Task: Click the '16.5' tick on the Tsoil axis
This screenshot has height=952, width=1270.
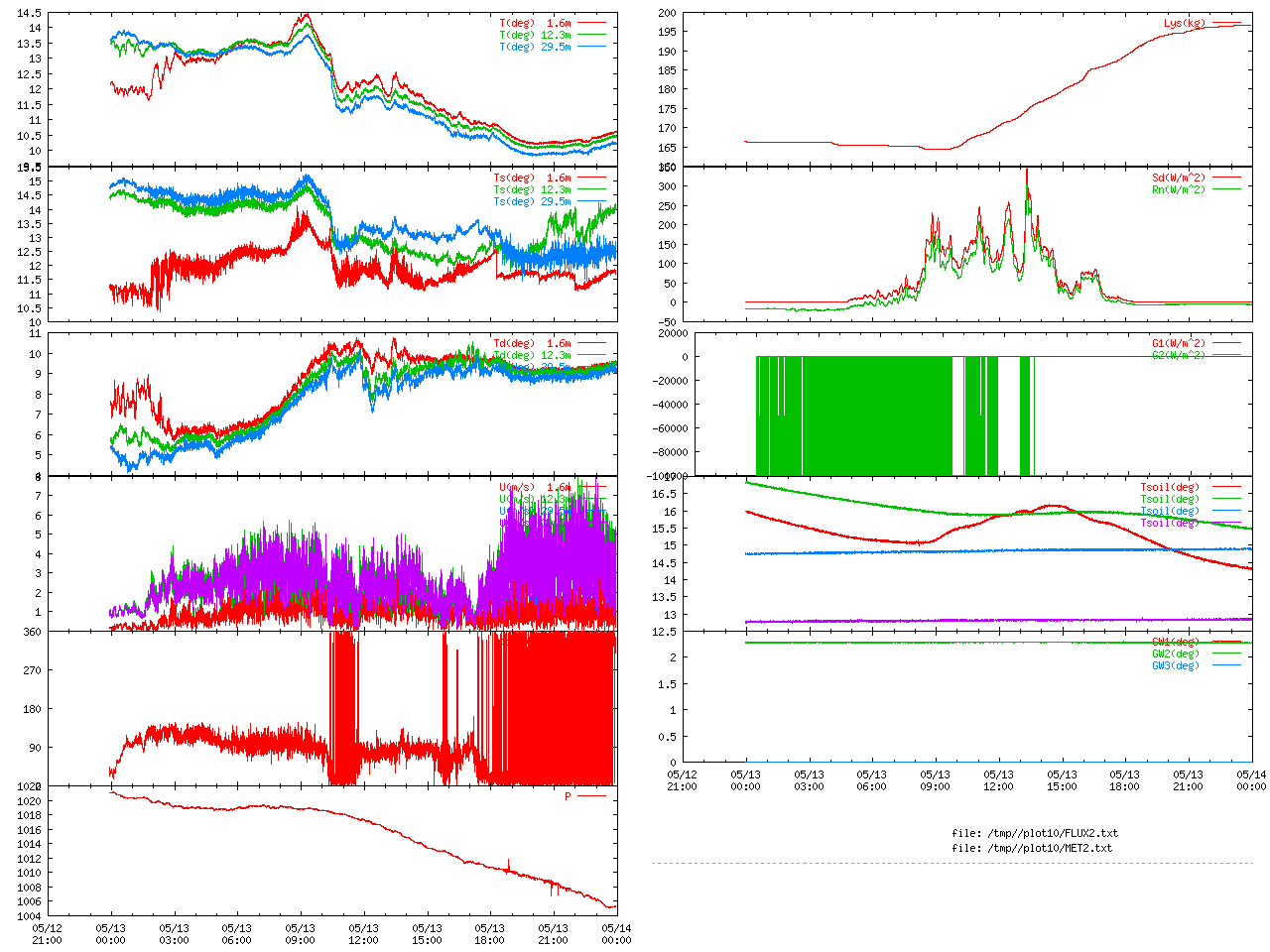Action: click(x=665, y=494)
